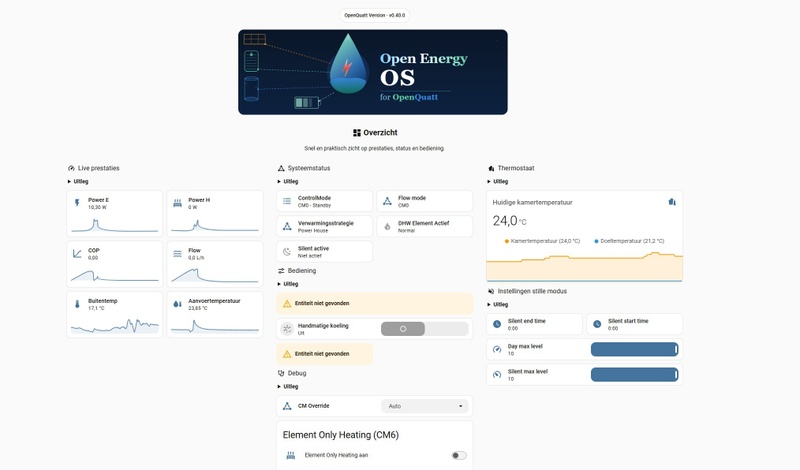800x470 pixels.
Task: Click the Thermostaat home icon
Action: 491,168
